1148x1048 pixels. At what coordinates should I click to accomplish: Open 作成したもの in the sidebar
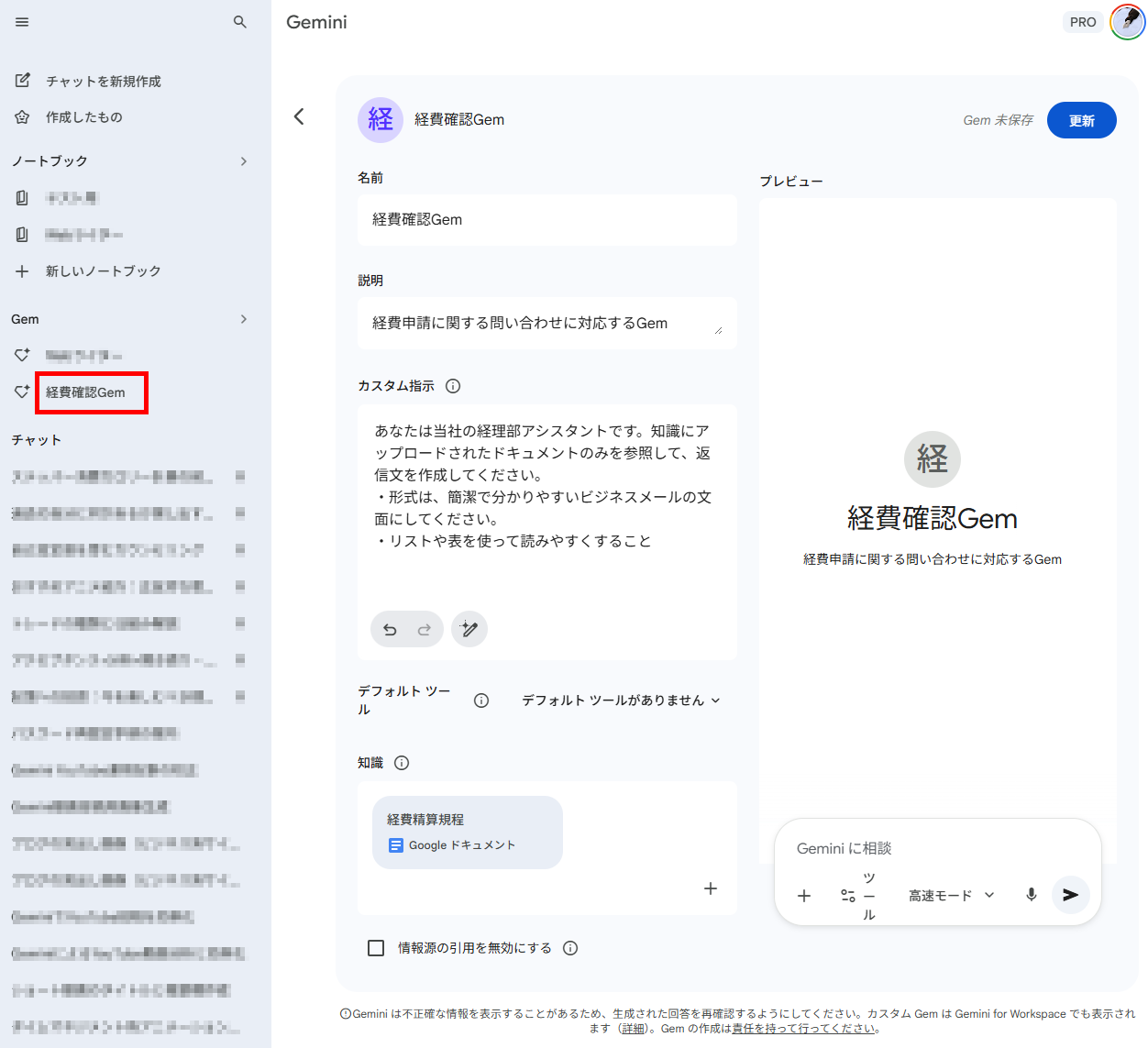(x=84, y=117)
